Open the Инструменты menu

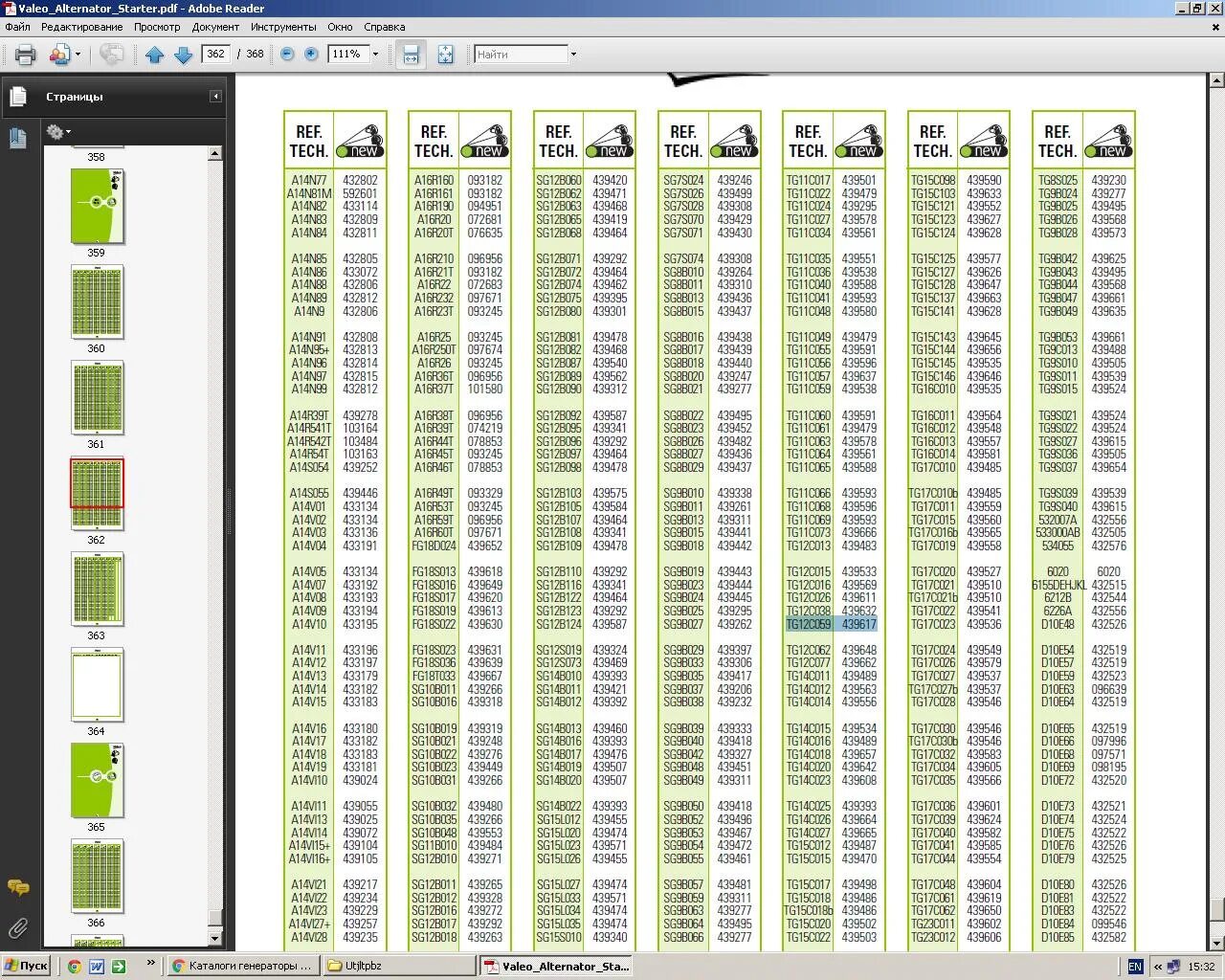pos(283,27)
